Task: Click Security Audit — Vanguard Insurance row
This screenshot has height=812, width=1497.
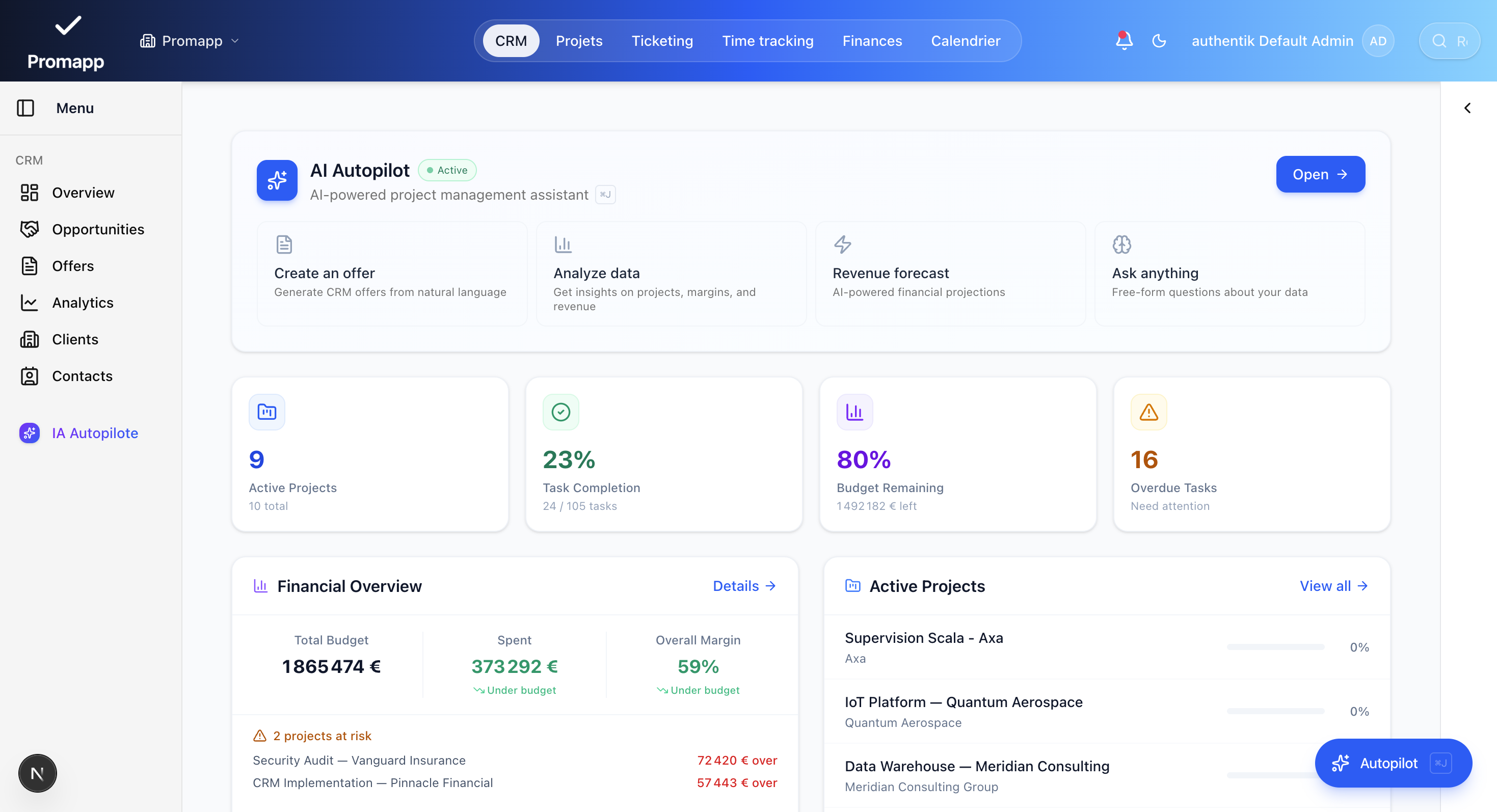Action: click(x=514, y=761)
